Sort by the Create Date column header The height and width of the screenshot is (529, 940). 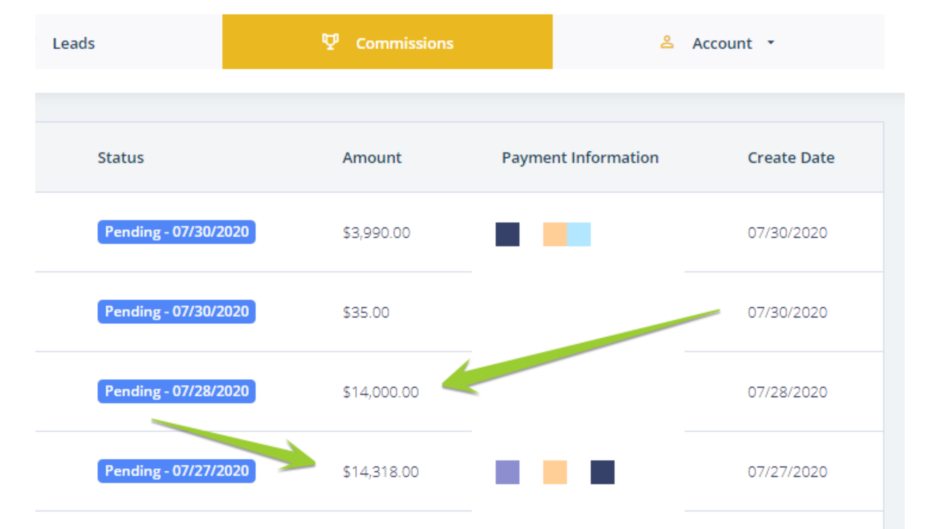(x=791, y=158)
